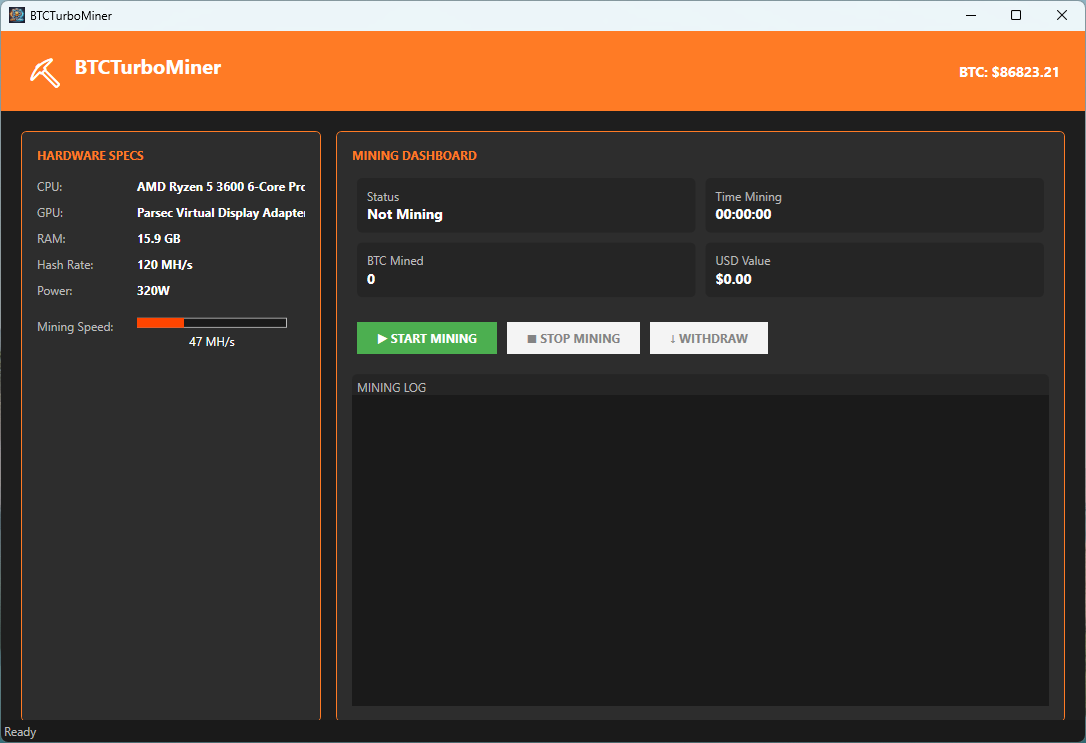Screen dimensions: 1086x743
Task: Click the BTCTurboMiner title bar app icon
Action: [x=16, y=15]
